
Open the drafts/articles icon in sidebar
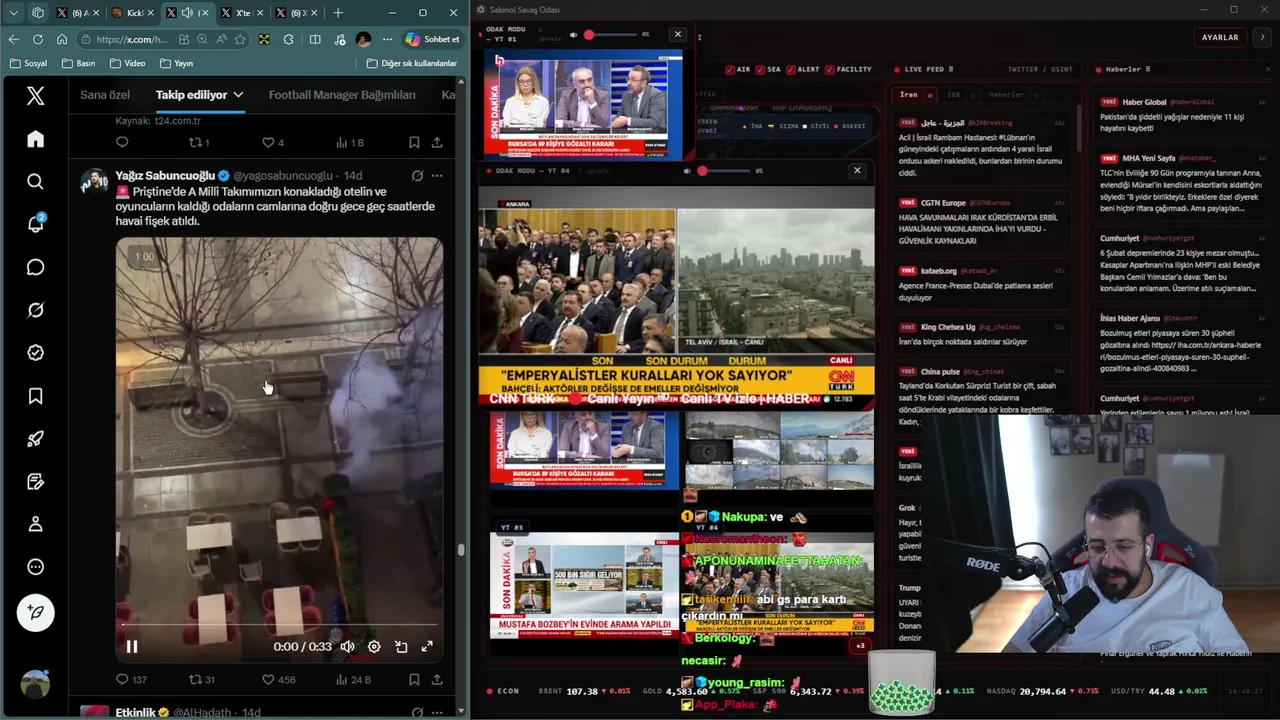[x=35, y=482]
